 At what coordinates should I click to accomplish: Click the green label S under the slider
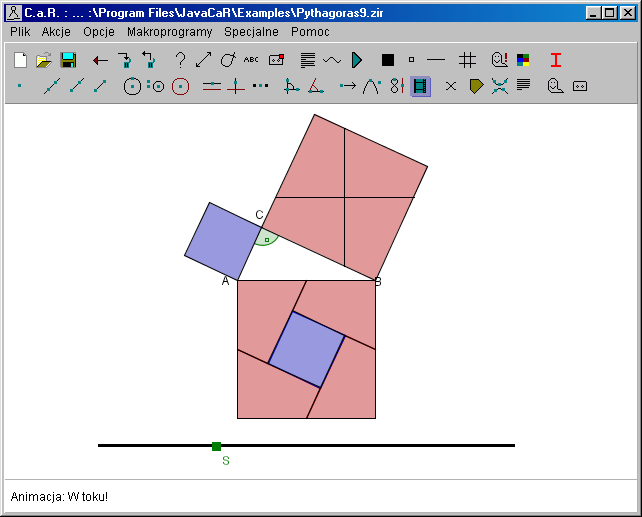226,461
